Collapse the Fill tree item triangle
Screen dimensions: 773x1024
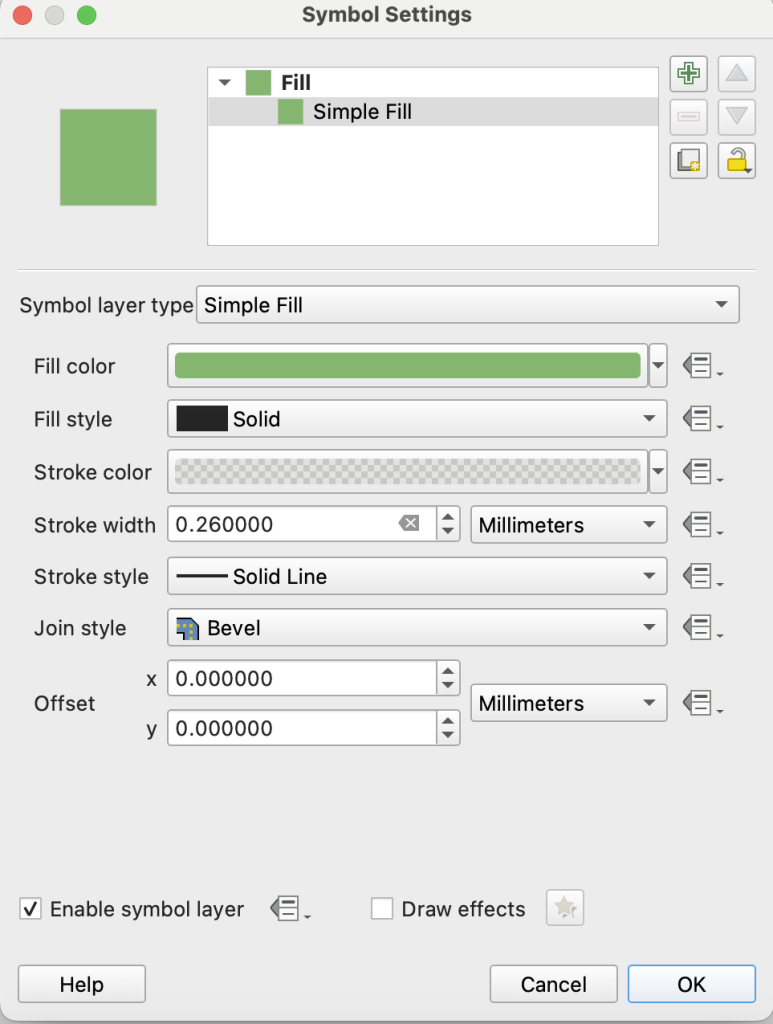point(223,83)
